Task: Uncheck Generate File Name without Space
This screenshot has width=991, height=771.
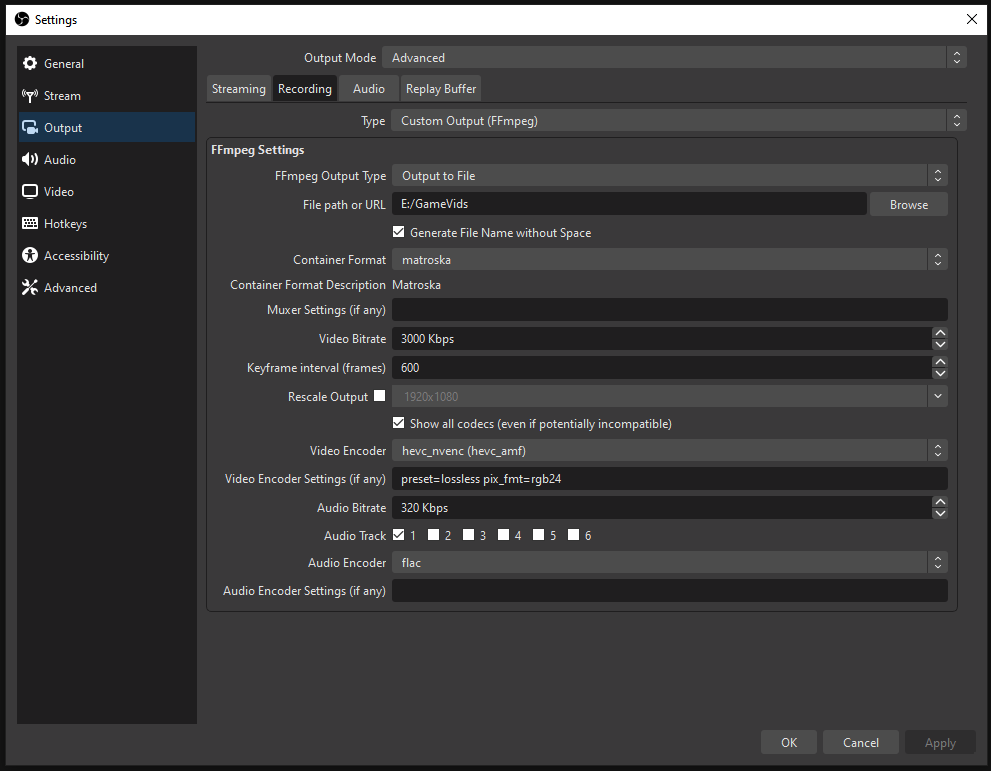Action: click(x=398, y=232)
